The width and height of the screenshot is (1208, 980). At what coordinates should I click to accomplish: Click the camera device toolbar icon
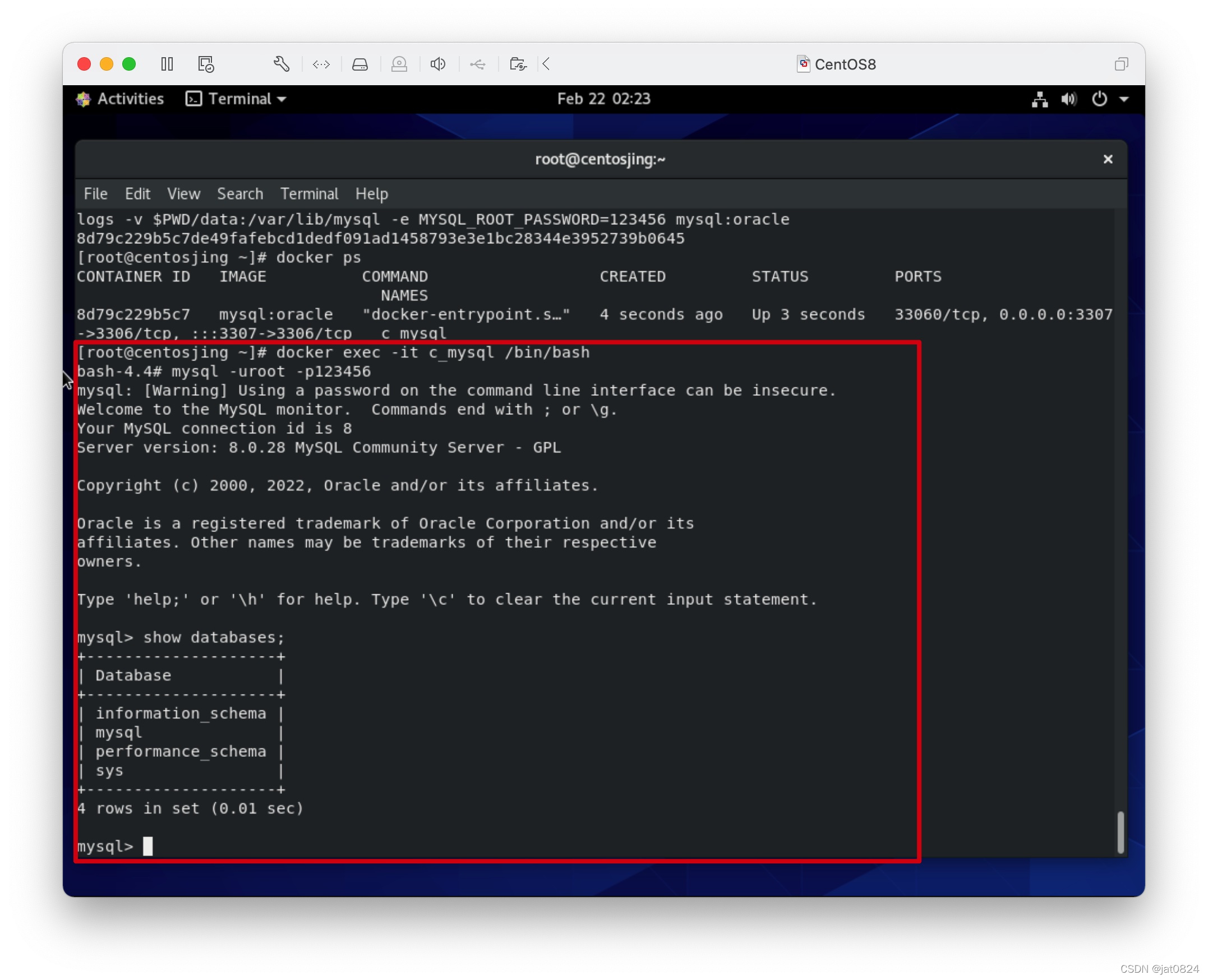pos(517,64)
